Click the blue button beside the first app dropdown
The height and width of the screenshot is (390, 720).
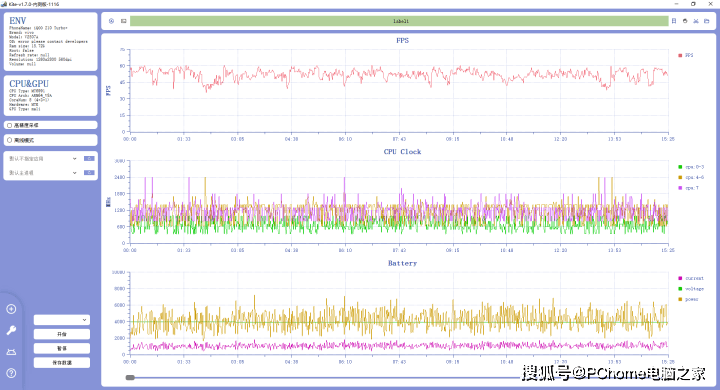pos(89,158)
